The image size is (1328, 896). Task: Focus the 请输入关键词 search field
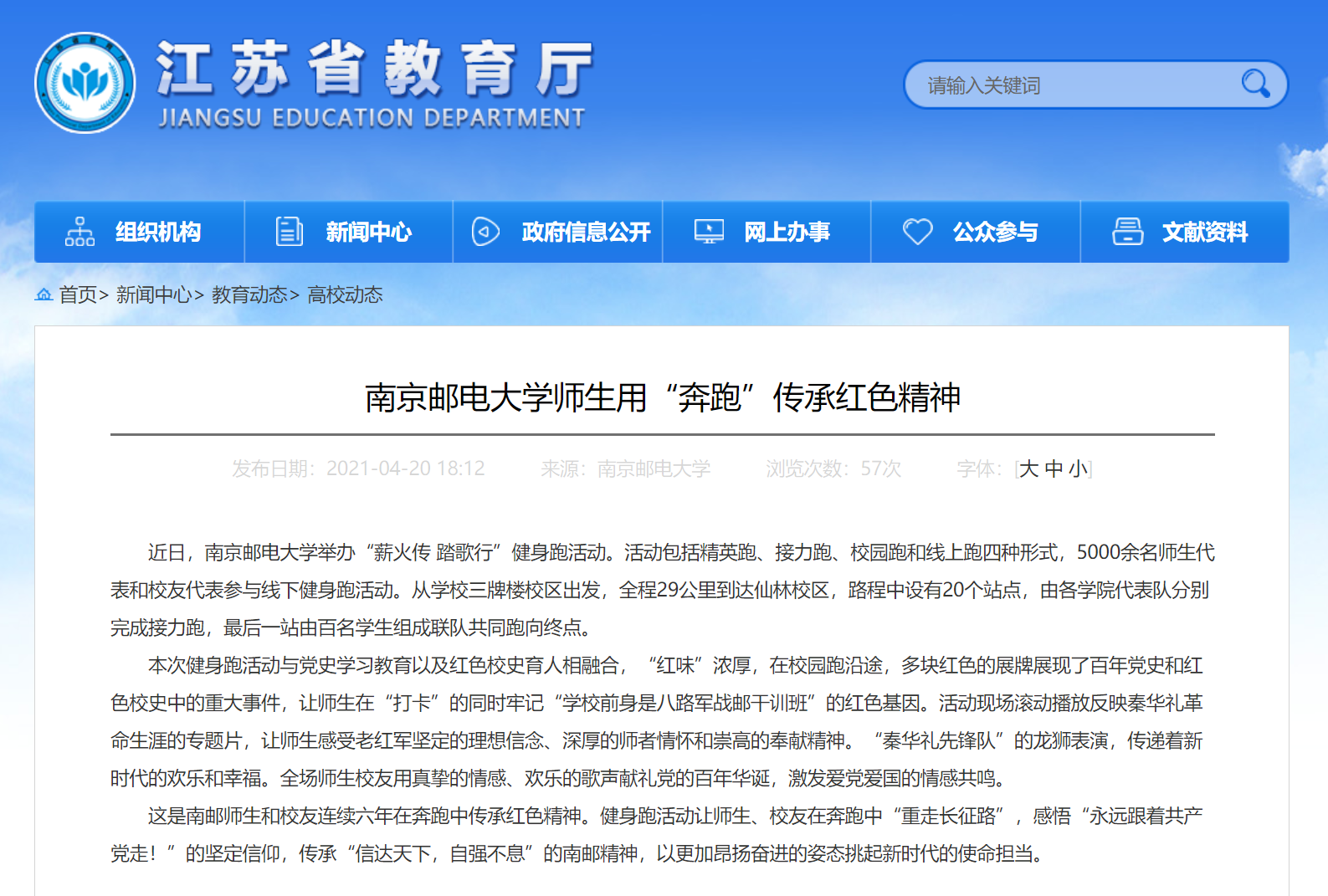coord(1071,84)
